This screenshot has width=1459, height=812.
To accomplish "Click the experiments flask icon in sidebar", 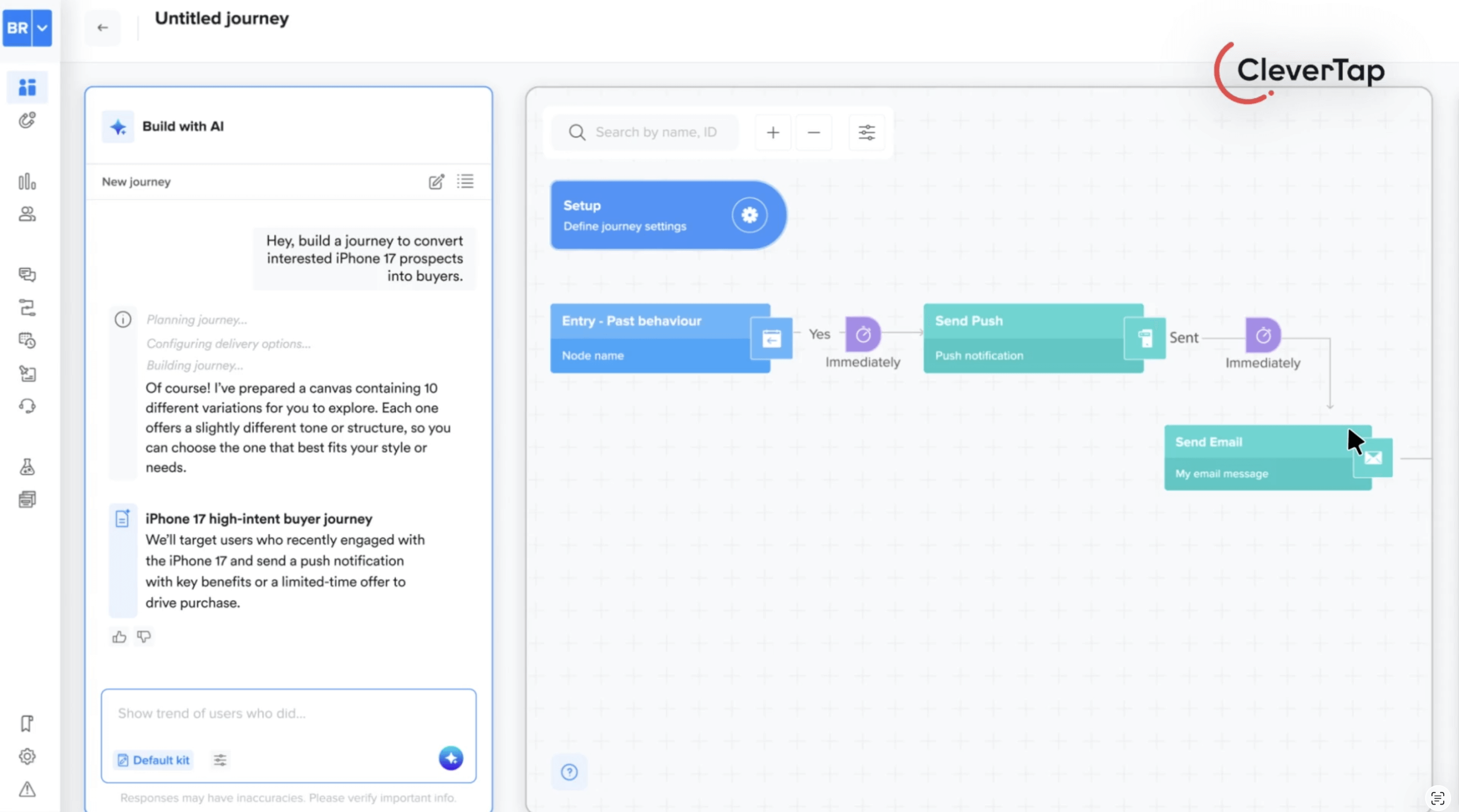I will 27,467.
